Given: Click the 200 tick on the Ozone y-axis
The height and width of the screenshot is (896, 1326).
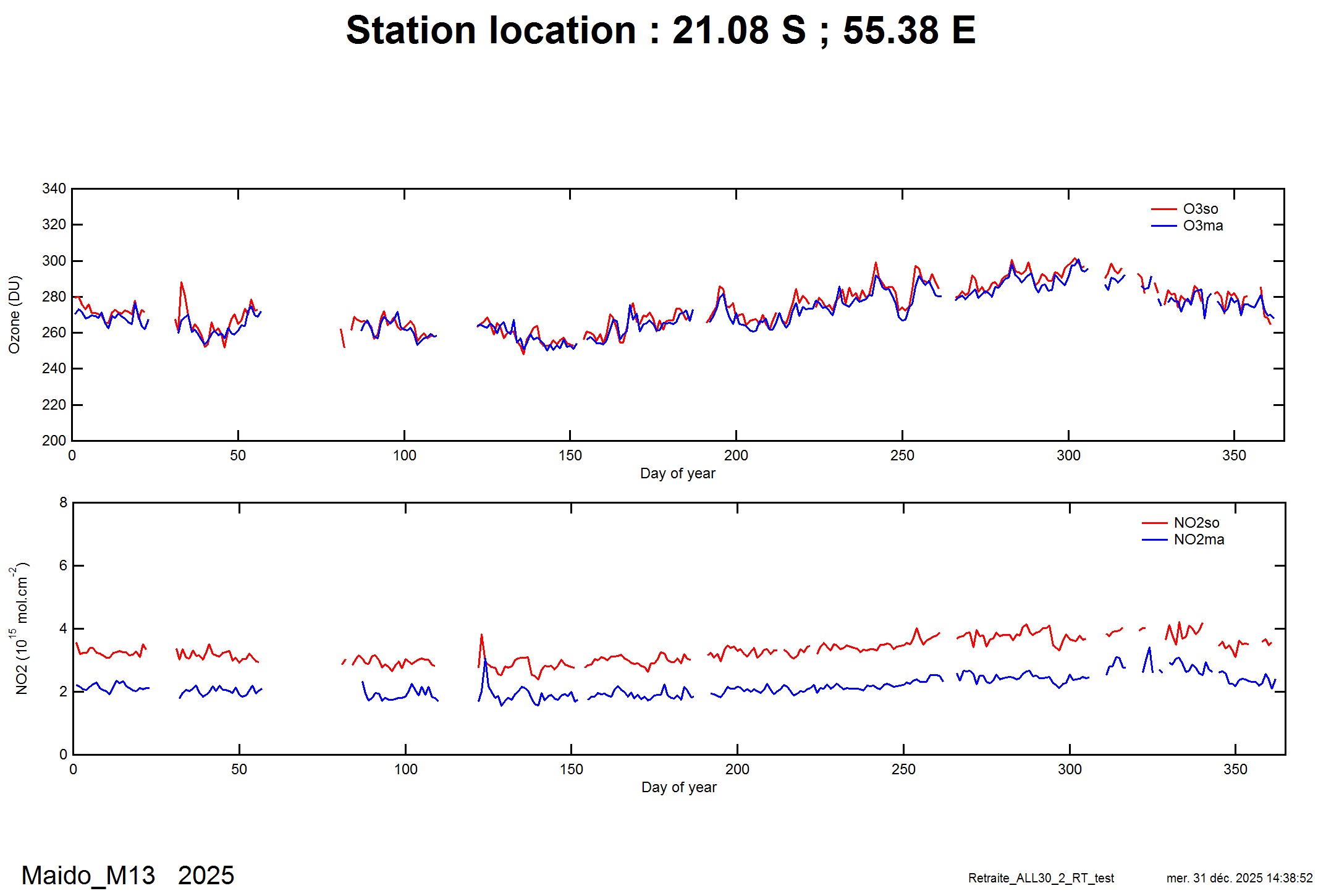Looking at the screenshot, I should click(54, 441).
